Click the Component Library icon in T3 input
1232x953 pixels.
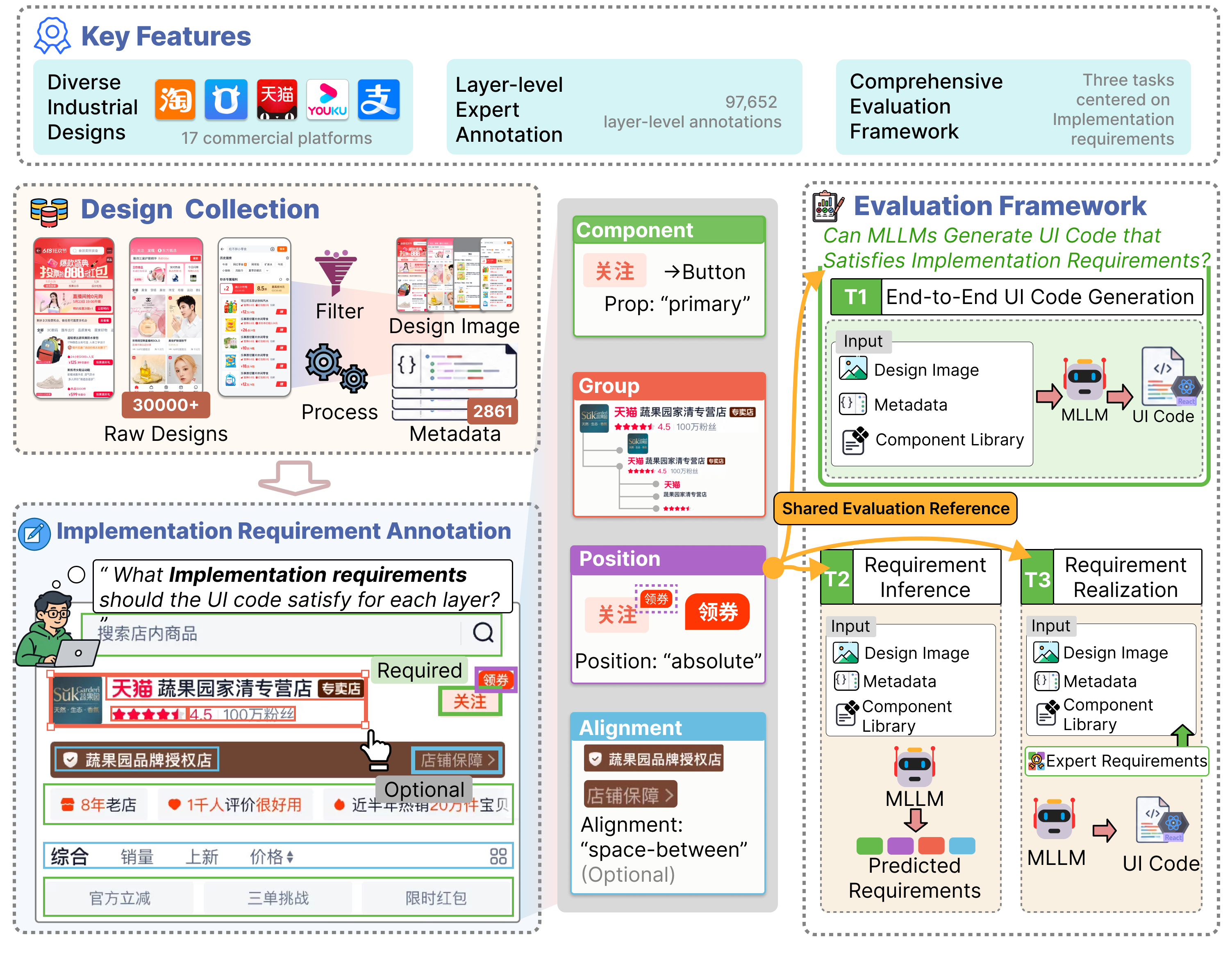tap(1048, 713)
